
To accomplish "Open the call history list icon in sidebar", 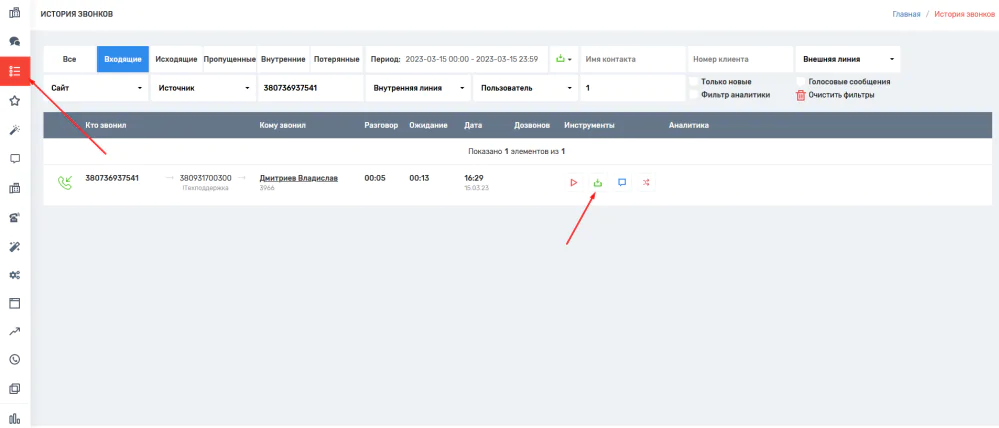I will coord(15,71).
